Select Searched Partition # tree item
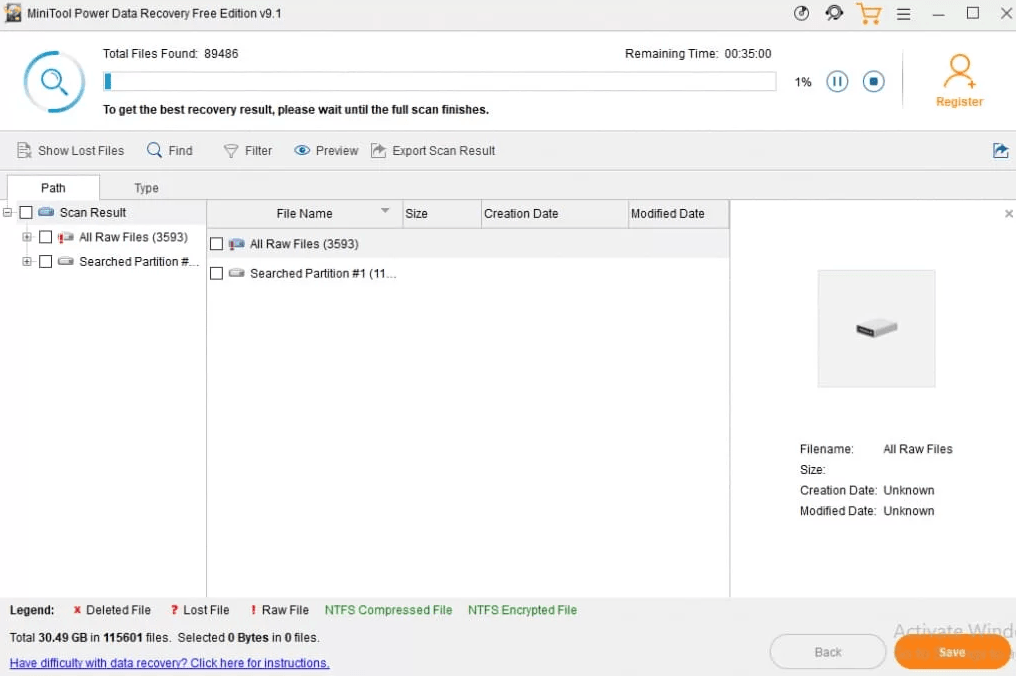The width and height of the screenshot is (1016, 676). tap(138, 262)
